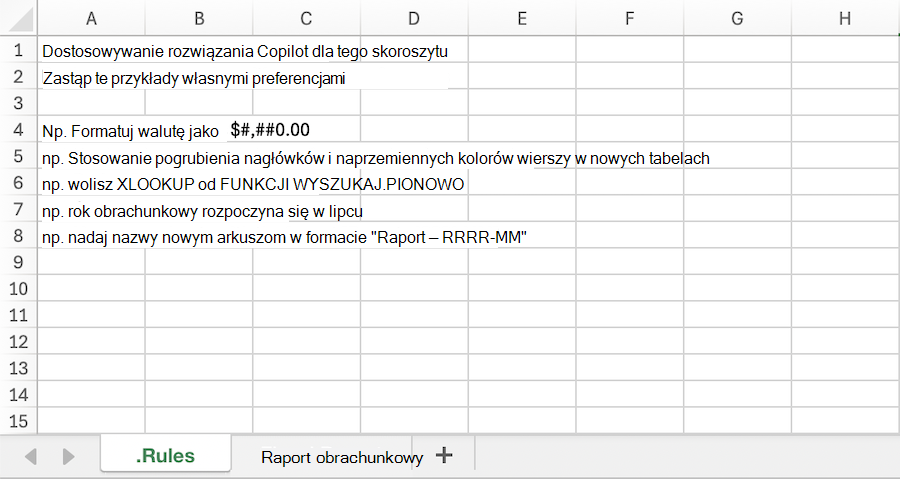Select column G header
Viewport: 900px width, 479px height.
click(737, 18)
